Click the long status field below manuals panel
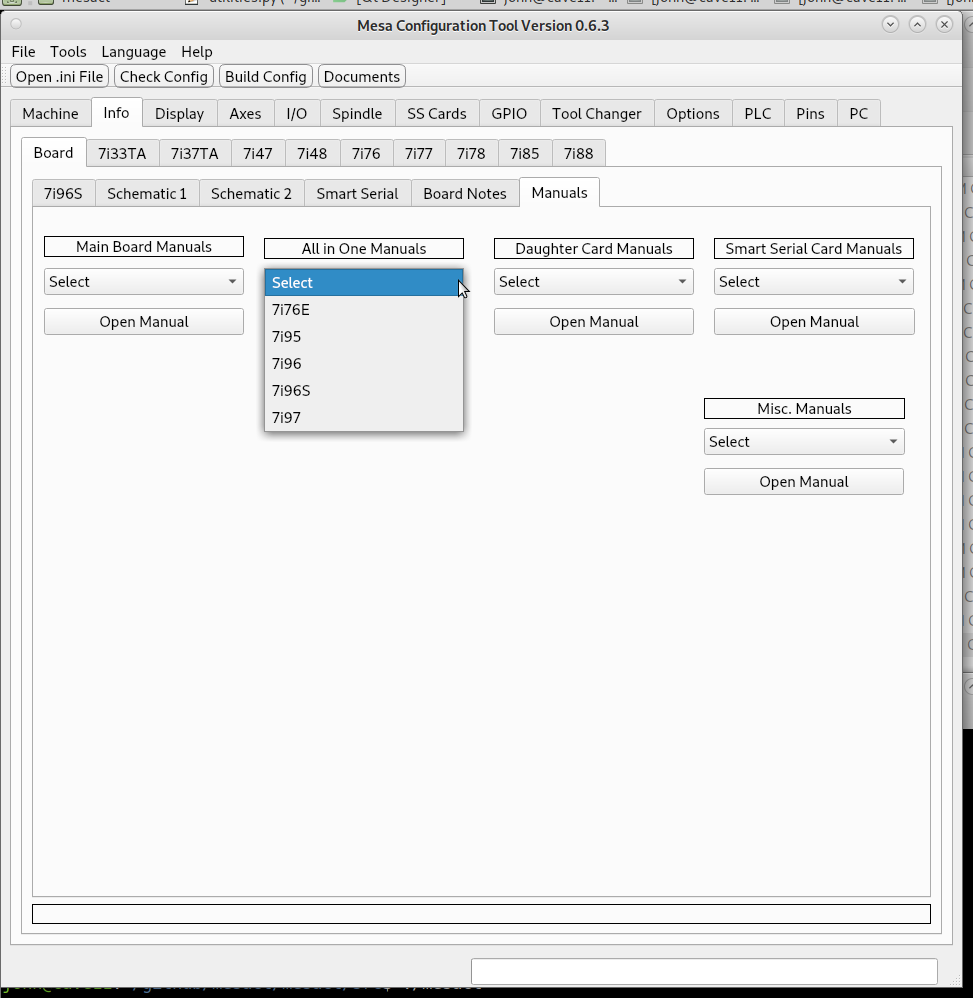This screenshot has height=998, width=973. (x=481, y=914)
